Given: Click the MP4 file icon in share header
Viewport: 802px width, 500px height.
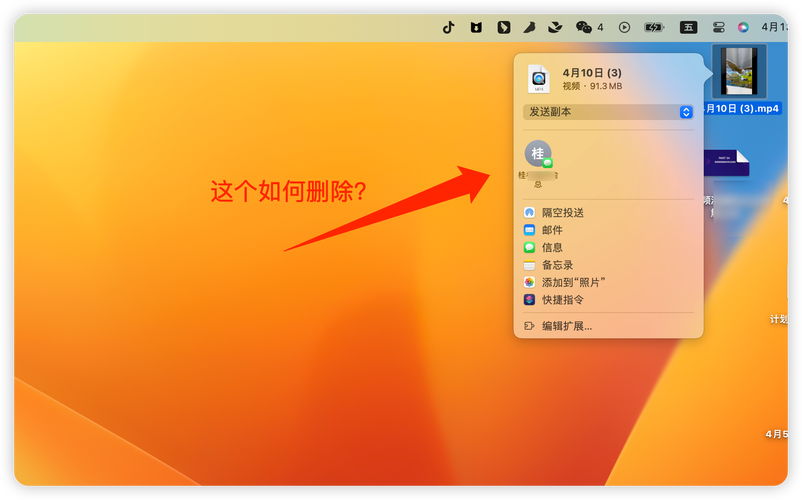Looking at the screenshot, I should point(539,79).
